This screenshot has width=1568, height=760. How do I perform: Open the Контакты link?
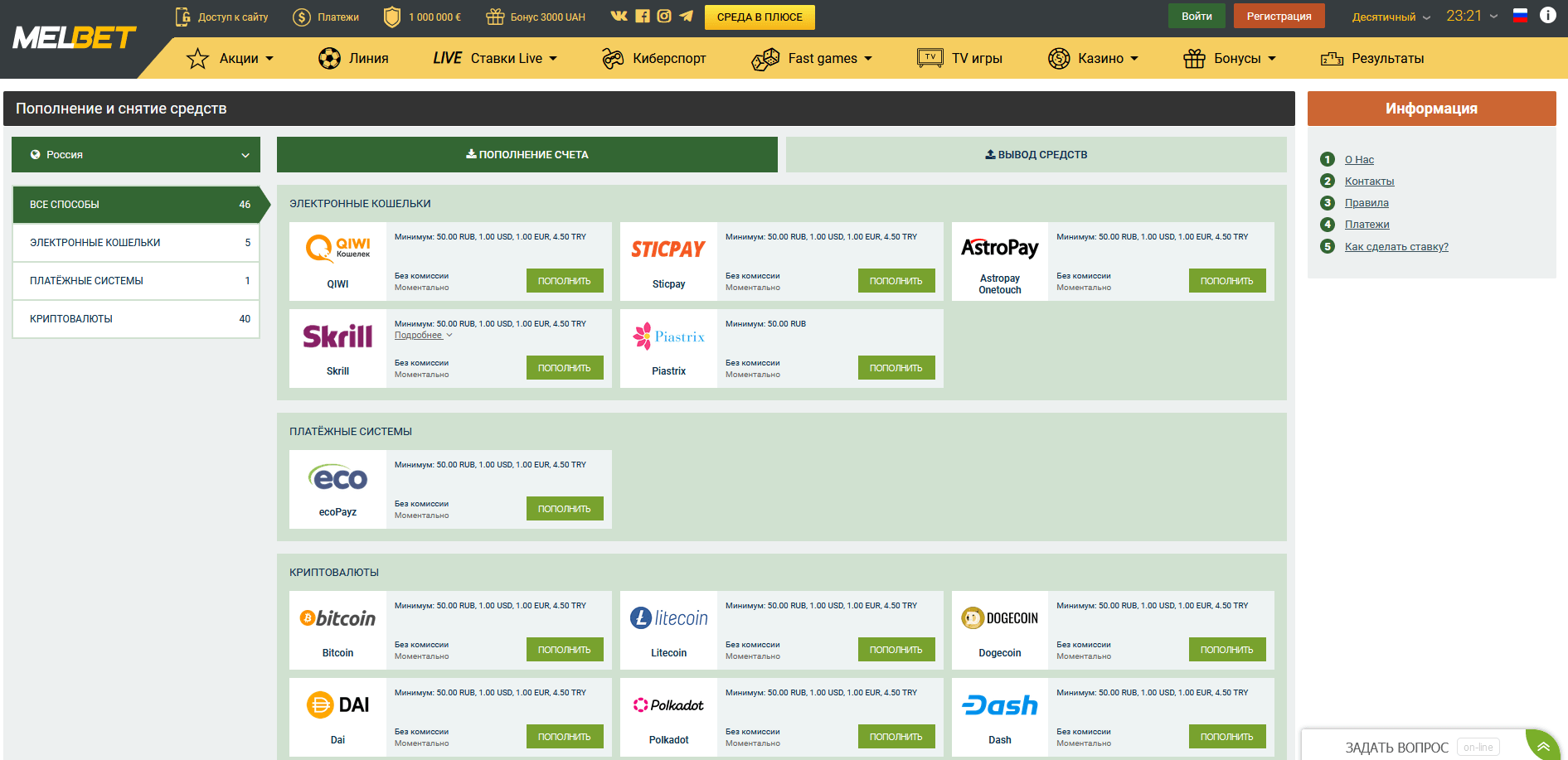(x=1369, y=182)
